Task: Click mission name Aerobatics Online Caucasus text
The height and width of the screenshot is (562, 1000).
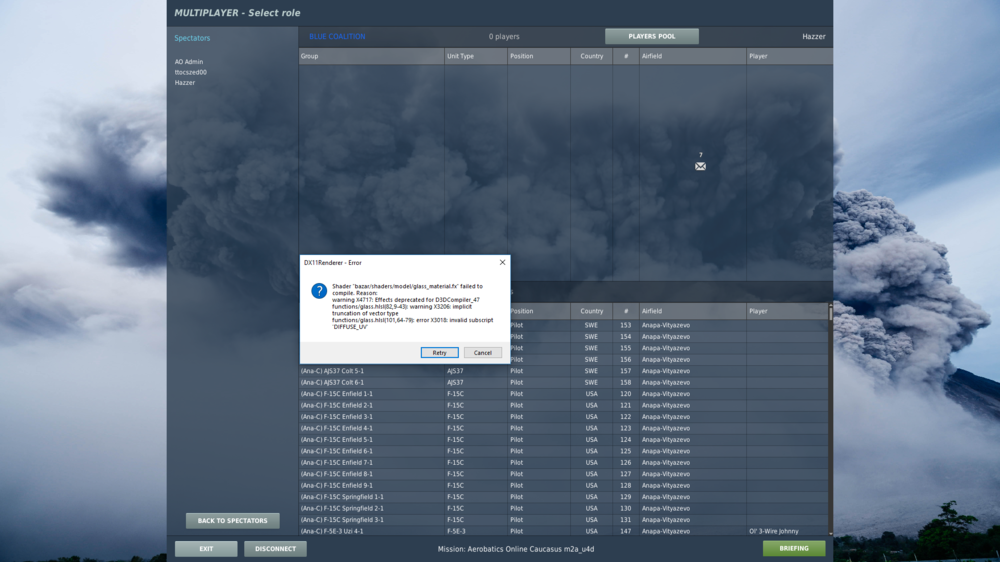Action: pyautogui.click(x=515, y=549)
